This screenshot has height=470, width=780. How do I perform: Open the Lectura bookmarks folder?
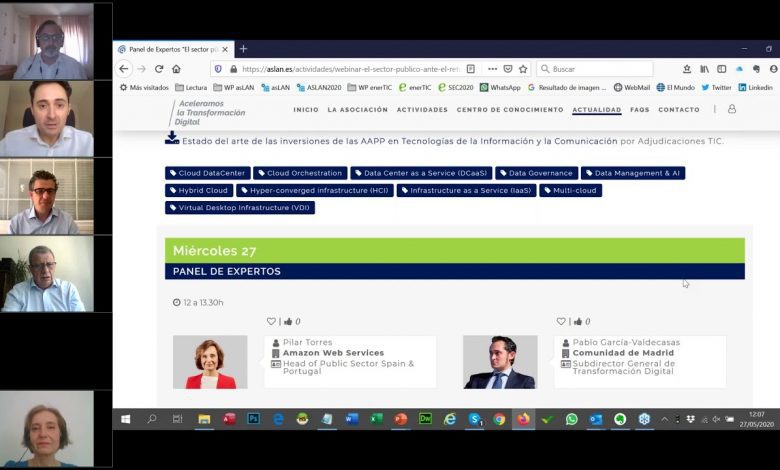tap(191, 88)
